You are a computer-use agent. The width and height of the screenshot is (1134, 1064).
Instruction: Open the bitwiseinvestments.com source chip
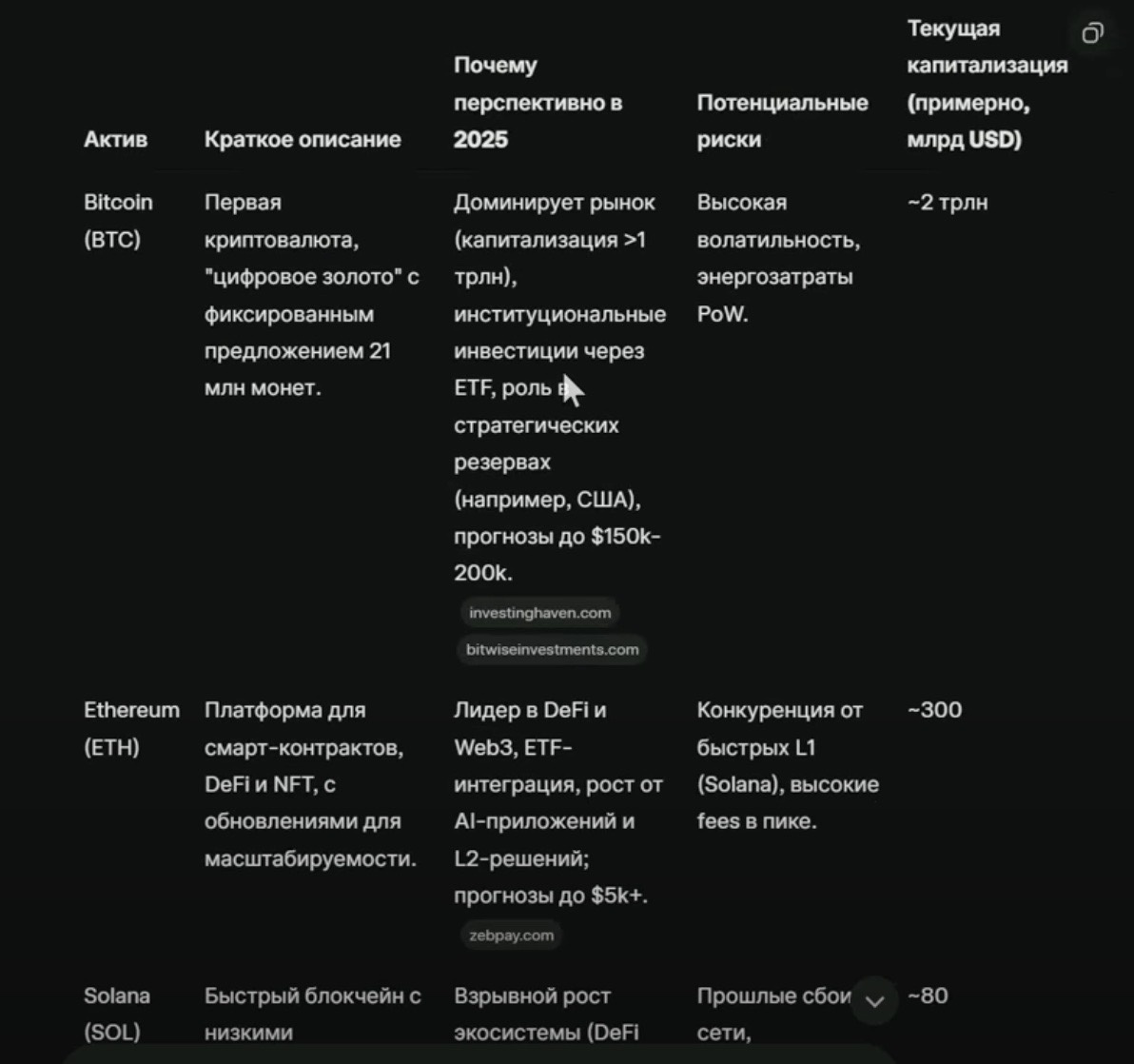point(552,650)
